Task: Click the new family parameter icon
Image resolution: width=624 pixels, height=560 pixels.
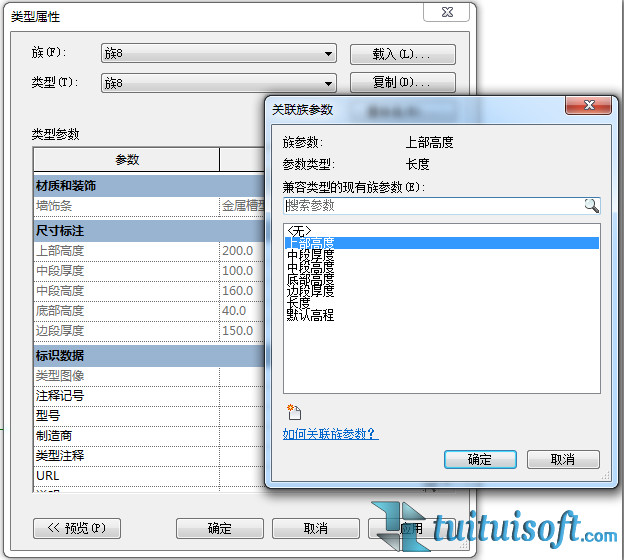Action: tap(293, 411)
